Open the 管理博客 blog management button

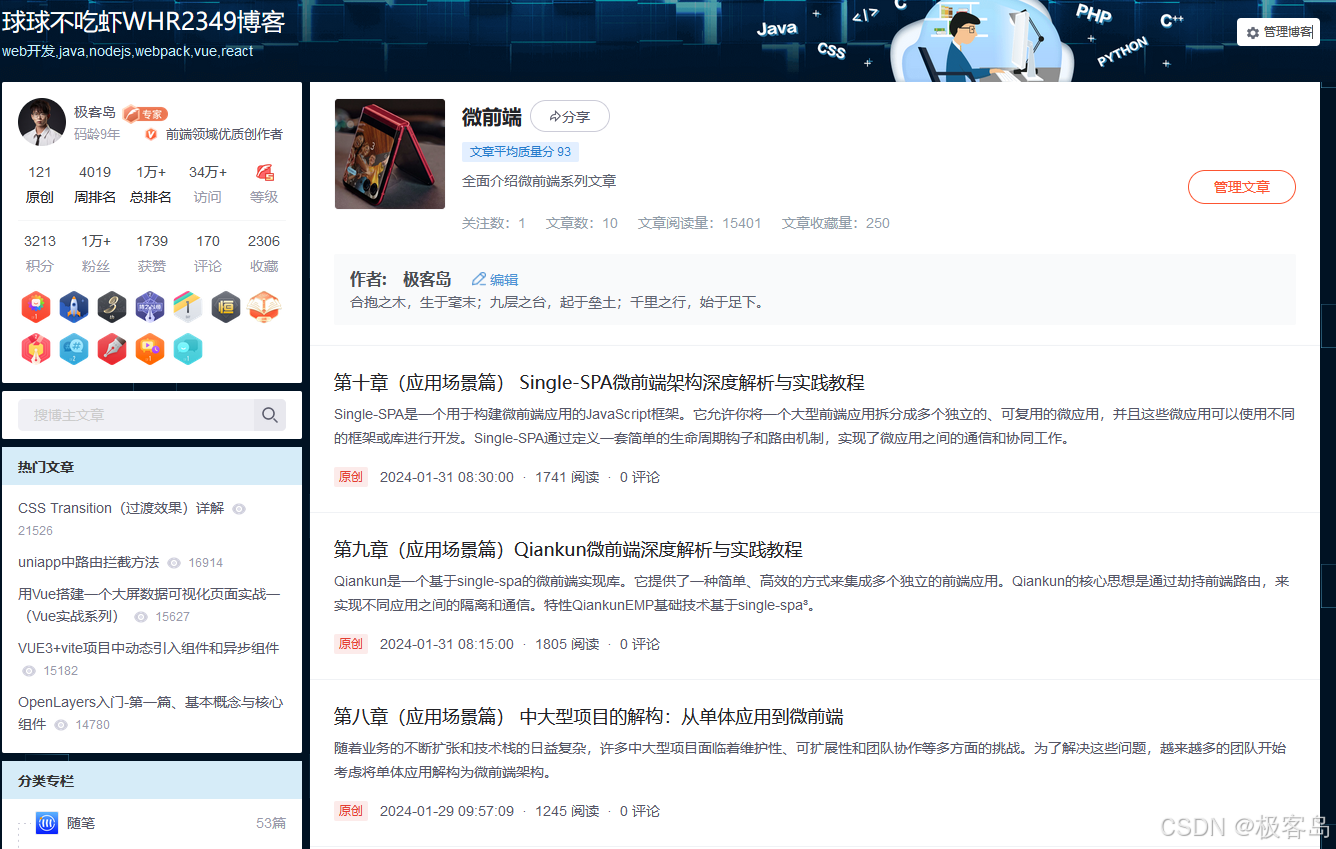click(x=1278, y=32)
